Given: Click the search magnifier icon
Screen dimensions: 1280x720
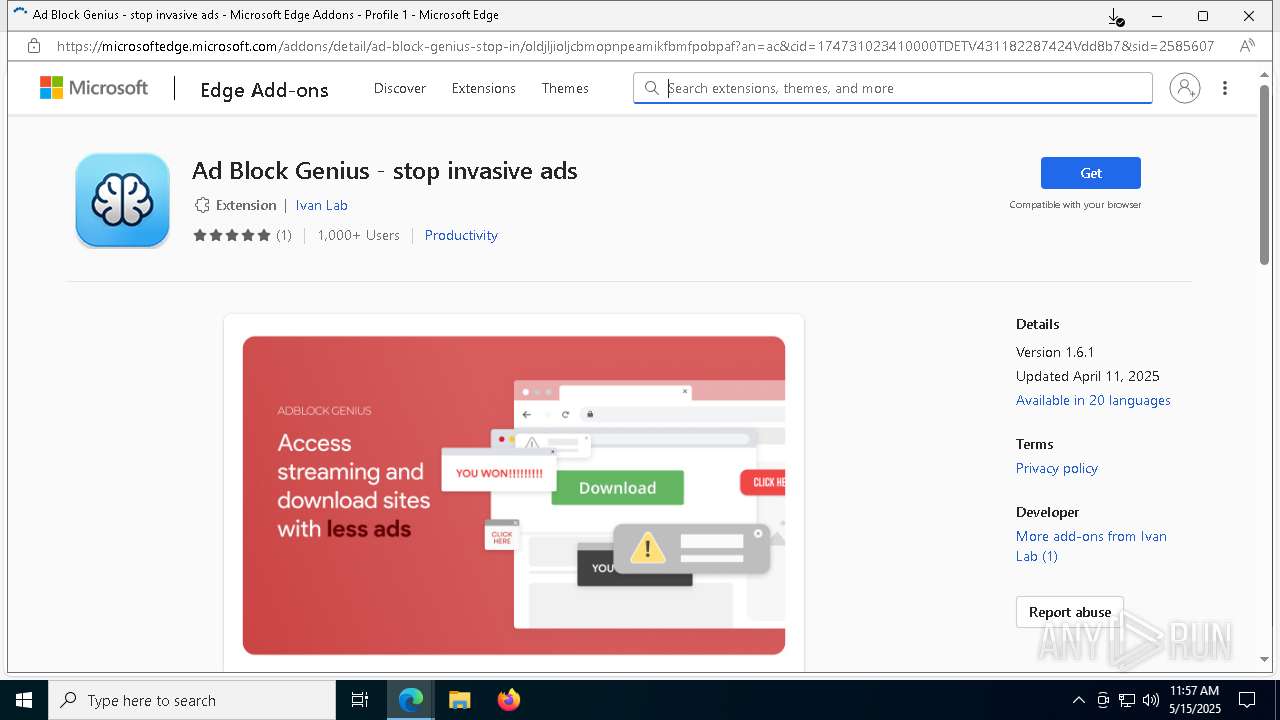Looking at the screenshot, I should (651, 88).
